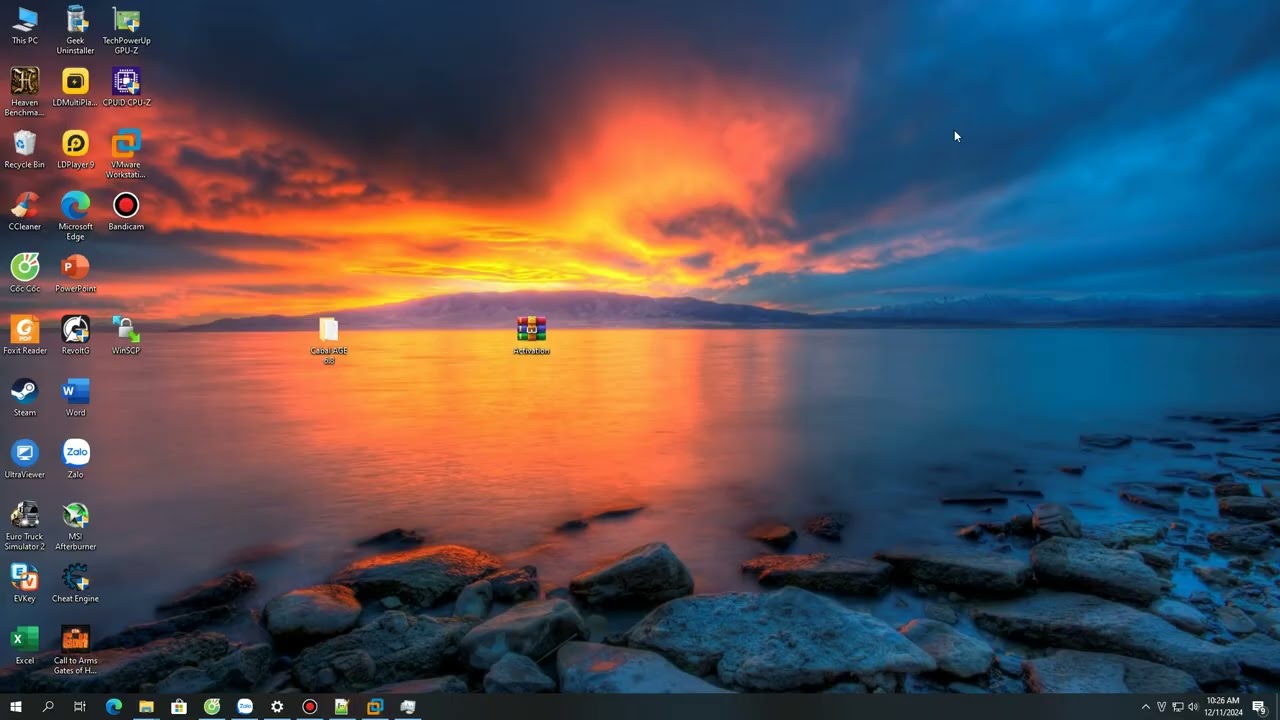Screen dimensions: 1280x720
Task: Click the Show desktop strip
Action: 1278,707
